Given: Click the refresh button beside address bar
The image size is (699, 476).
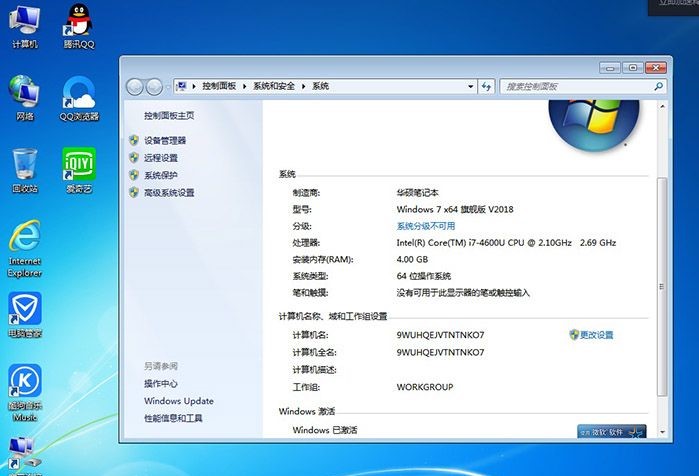Looking at the screenshot, I should pyautogui.click(x=487, y=87).
